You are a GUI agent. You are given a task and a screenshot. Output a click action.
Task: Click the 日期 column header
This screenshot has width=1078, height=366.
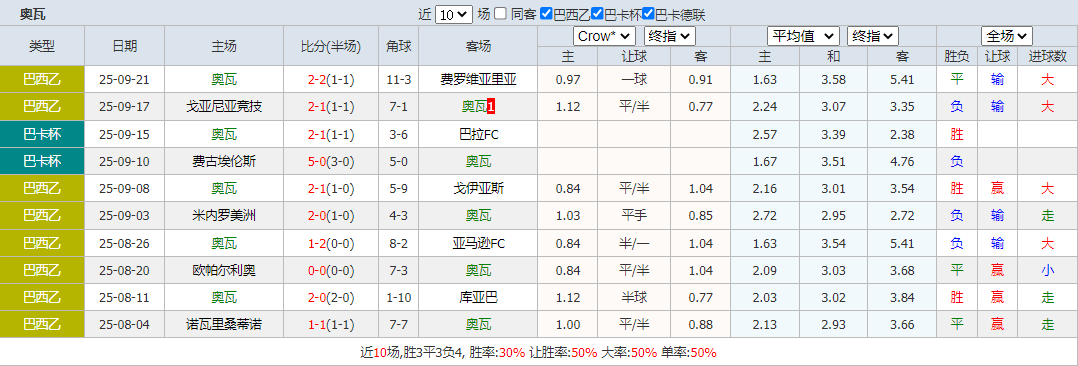click(124, 46)
